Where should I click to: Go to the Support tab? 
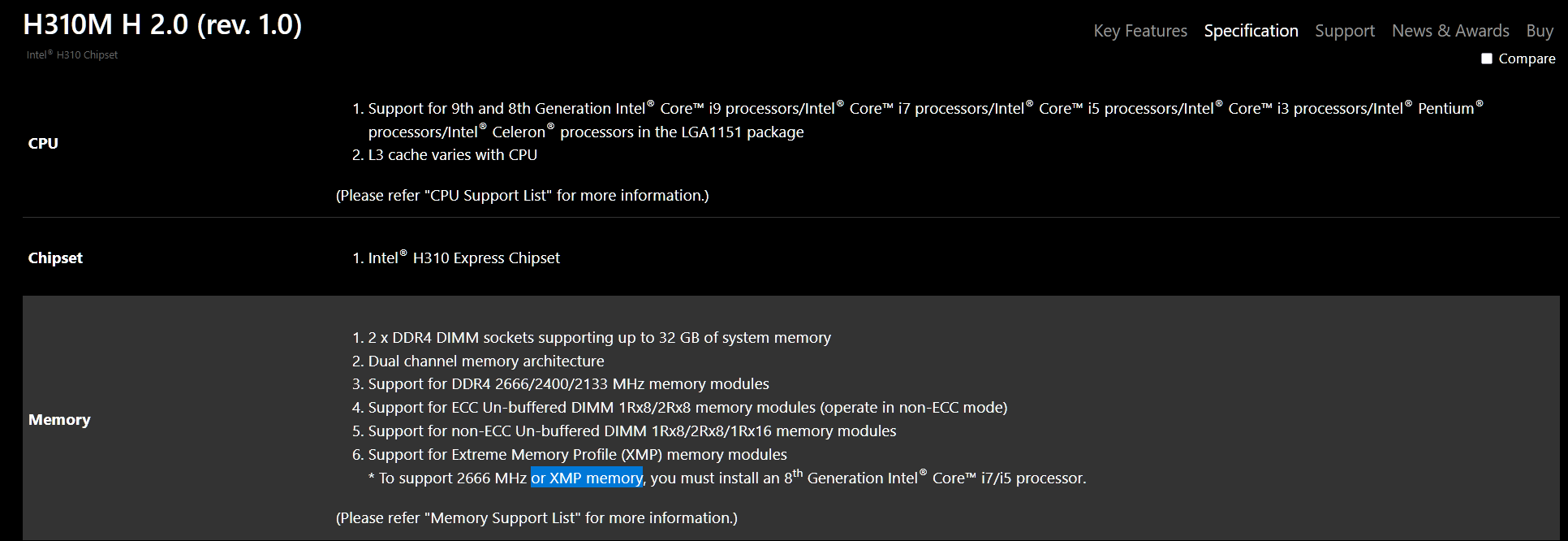[1345, 31]
